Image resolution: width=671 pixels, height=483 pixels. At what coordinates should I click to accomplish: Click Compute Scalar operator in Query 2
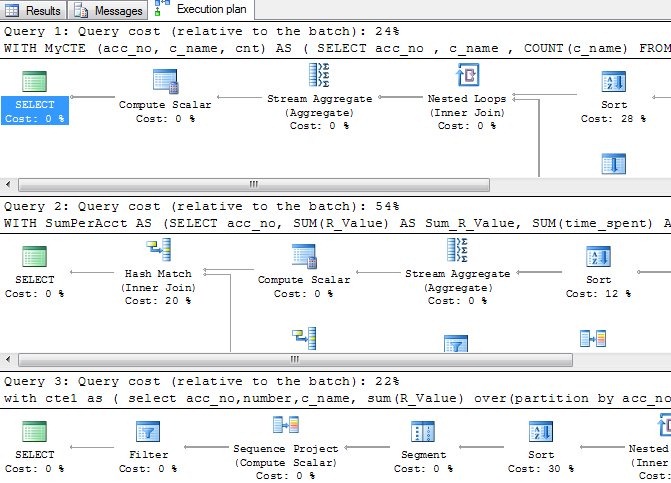pos(304,258)
